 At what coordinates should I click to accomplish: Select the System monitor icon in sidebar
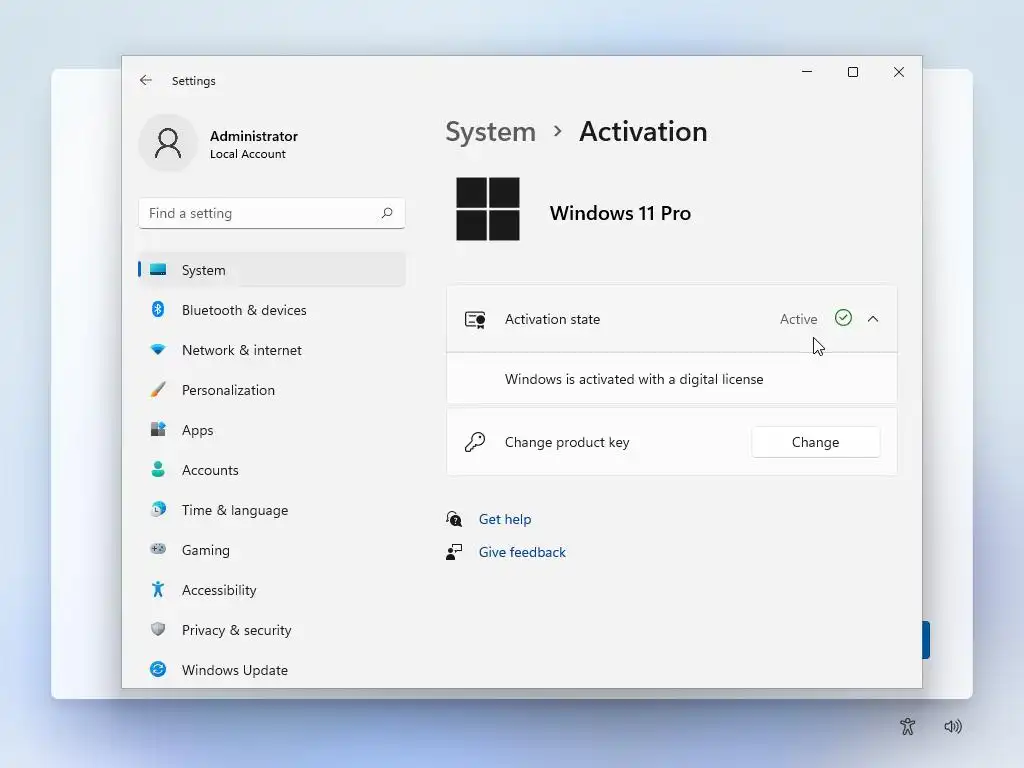158,270
